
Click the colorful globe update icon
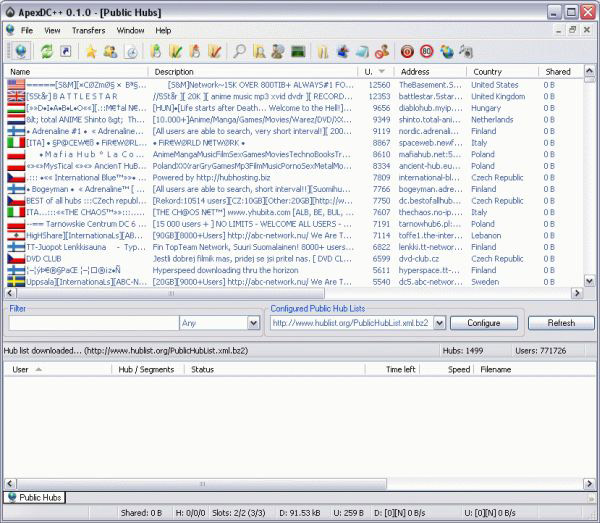447,52
